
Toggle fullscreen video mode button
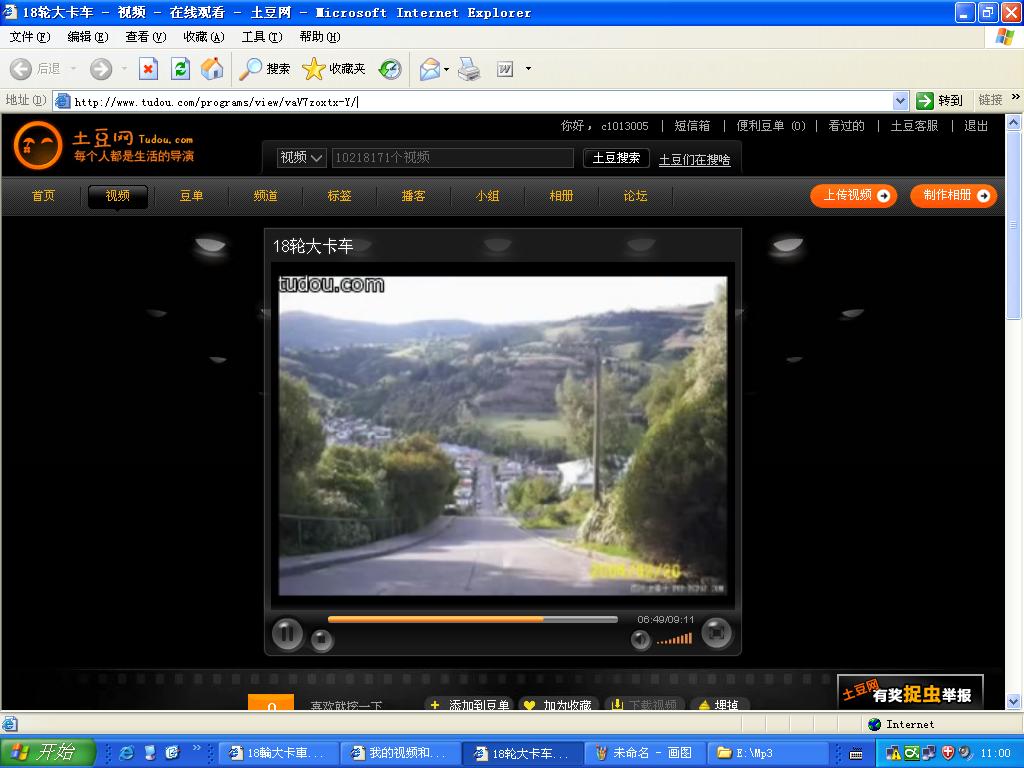716,633
